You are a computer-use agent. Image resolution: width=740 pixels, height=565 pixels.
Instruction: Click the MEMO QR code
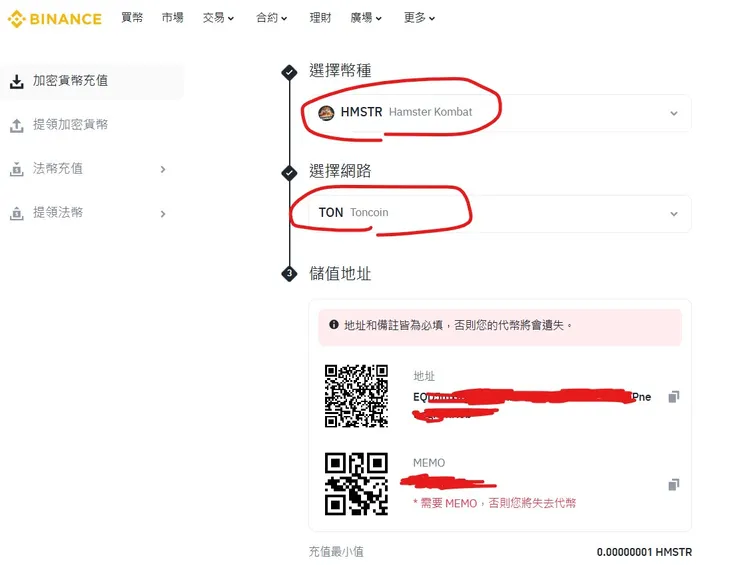pos(356,484)
